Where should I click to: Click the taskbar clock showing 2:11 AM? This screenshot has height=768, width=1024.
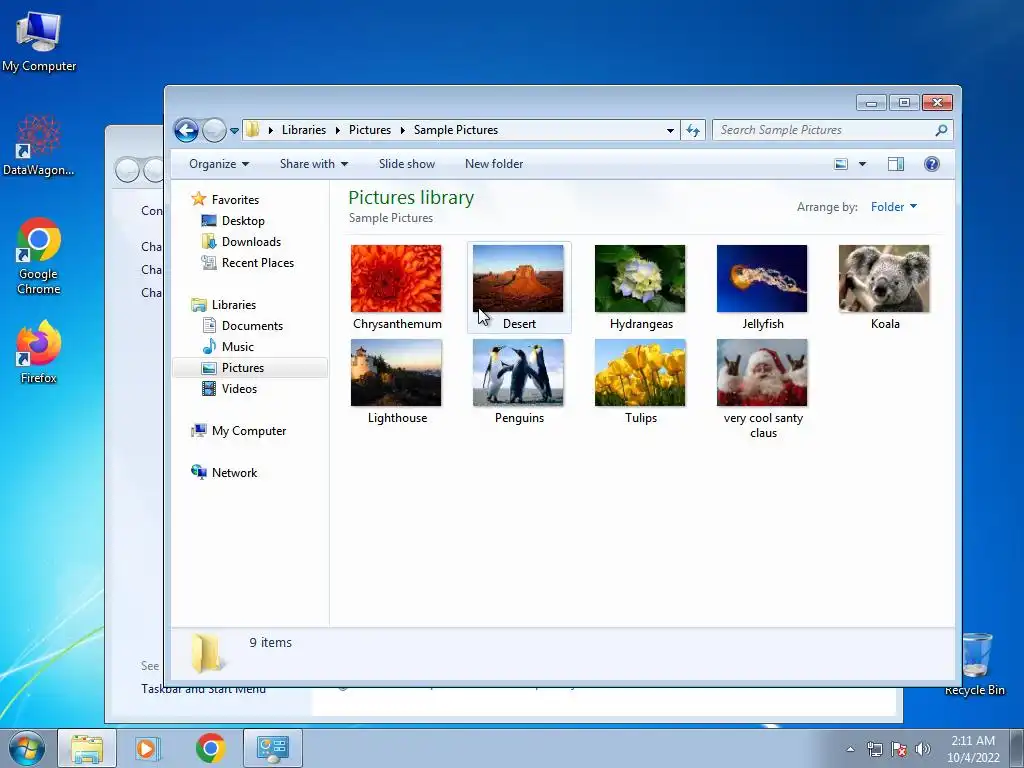pos(973,748)
